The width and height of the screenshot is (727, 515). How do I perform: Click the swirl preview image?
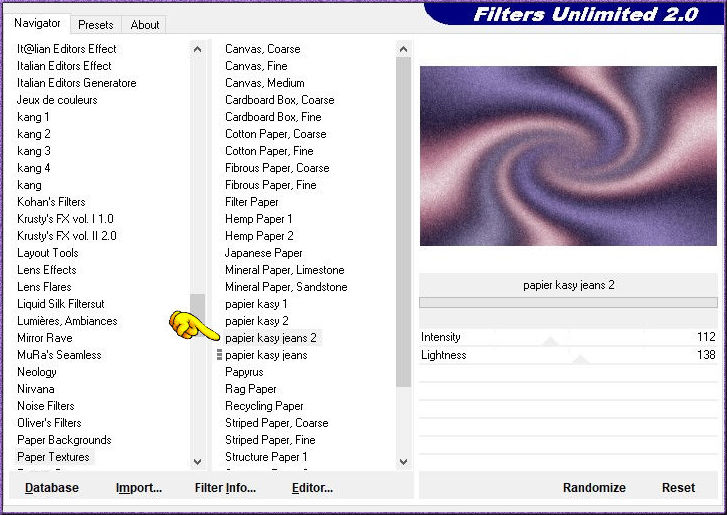point(568,156)
